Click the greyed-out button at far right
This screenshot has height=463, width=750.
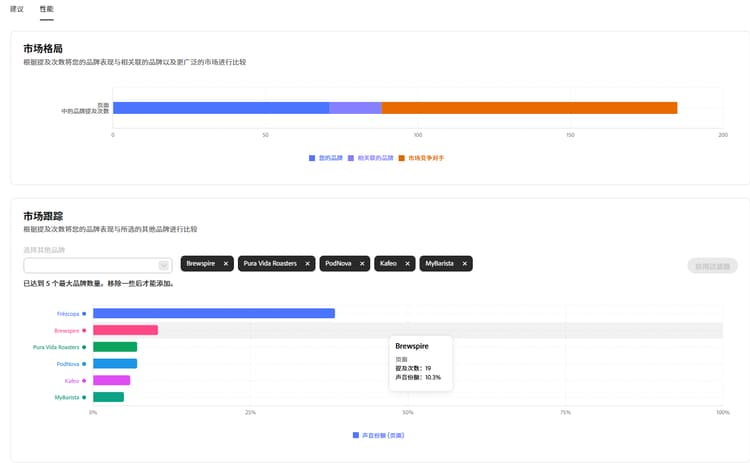tap(712, 266)
